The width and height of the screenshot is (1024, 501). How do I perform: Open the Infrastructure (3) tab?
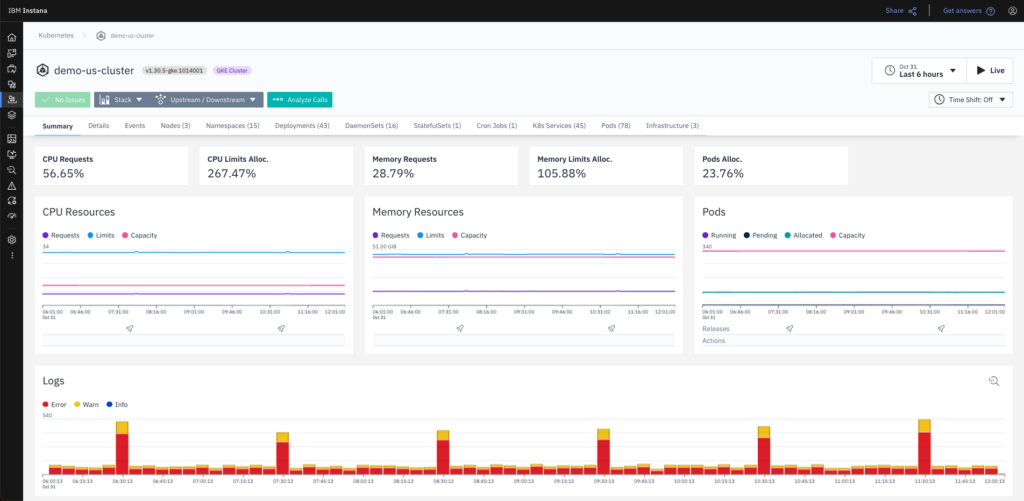click(x=672, y=125)
